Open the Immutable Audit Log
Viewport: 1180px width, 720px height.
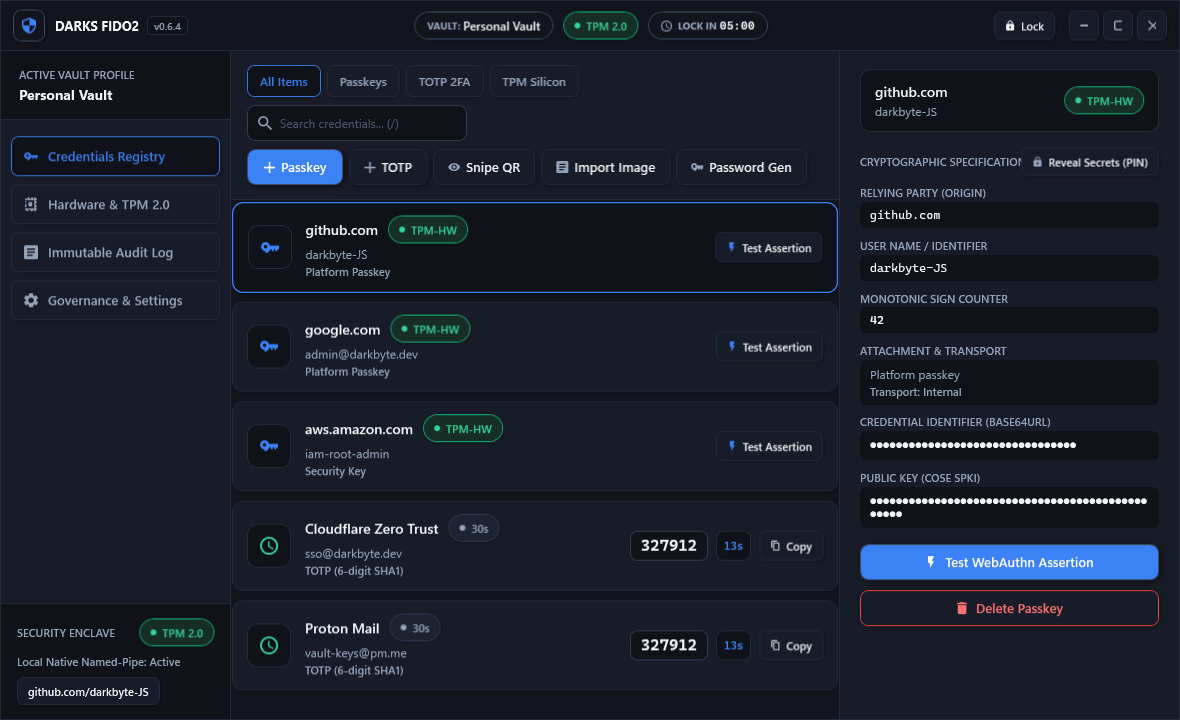[115, 253]
